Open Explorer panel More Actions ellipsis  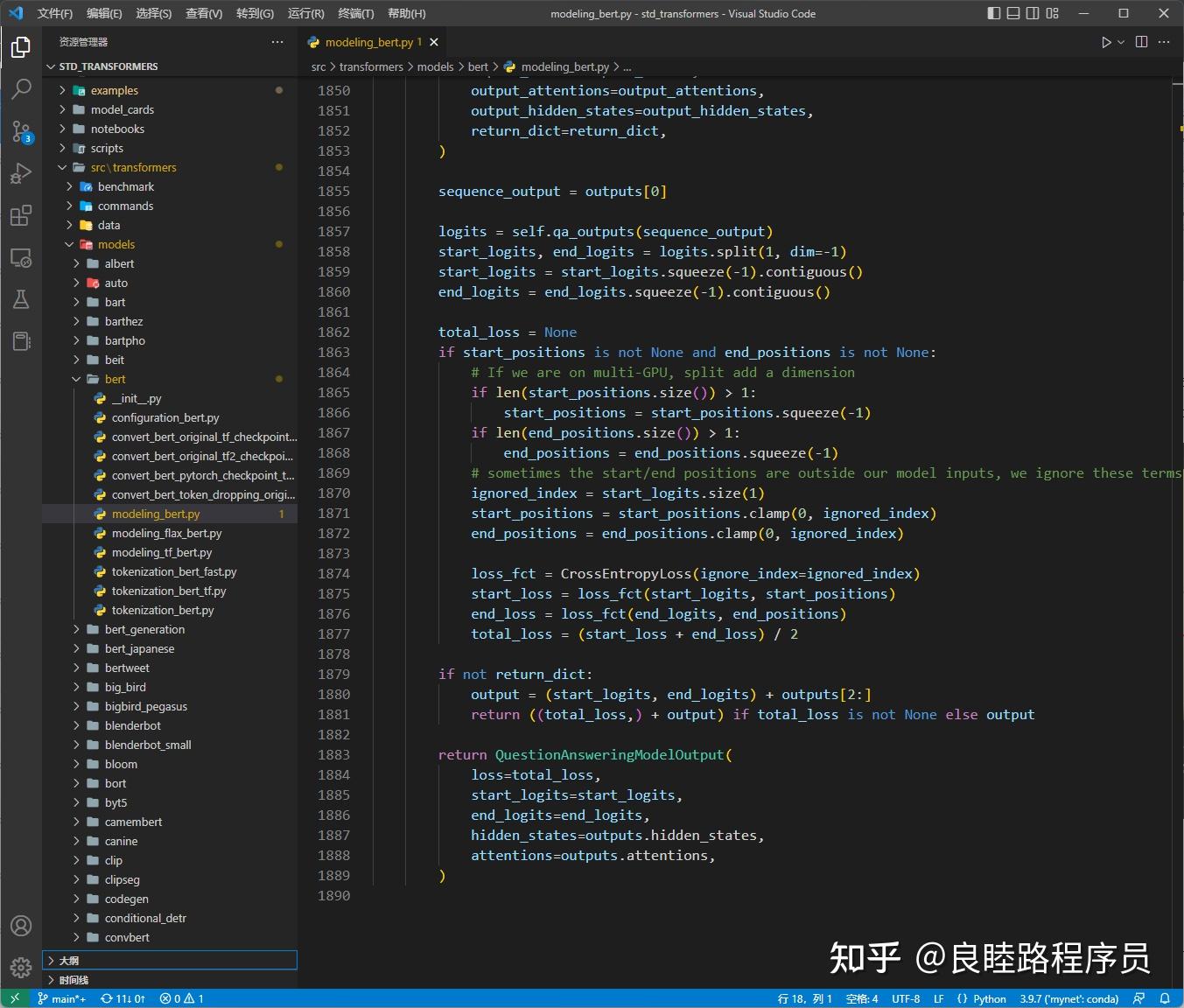[x=277, y=42]
